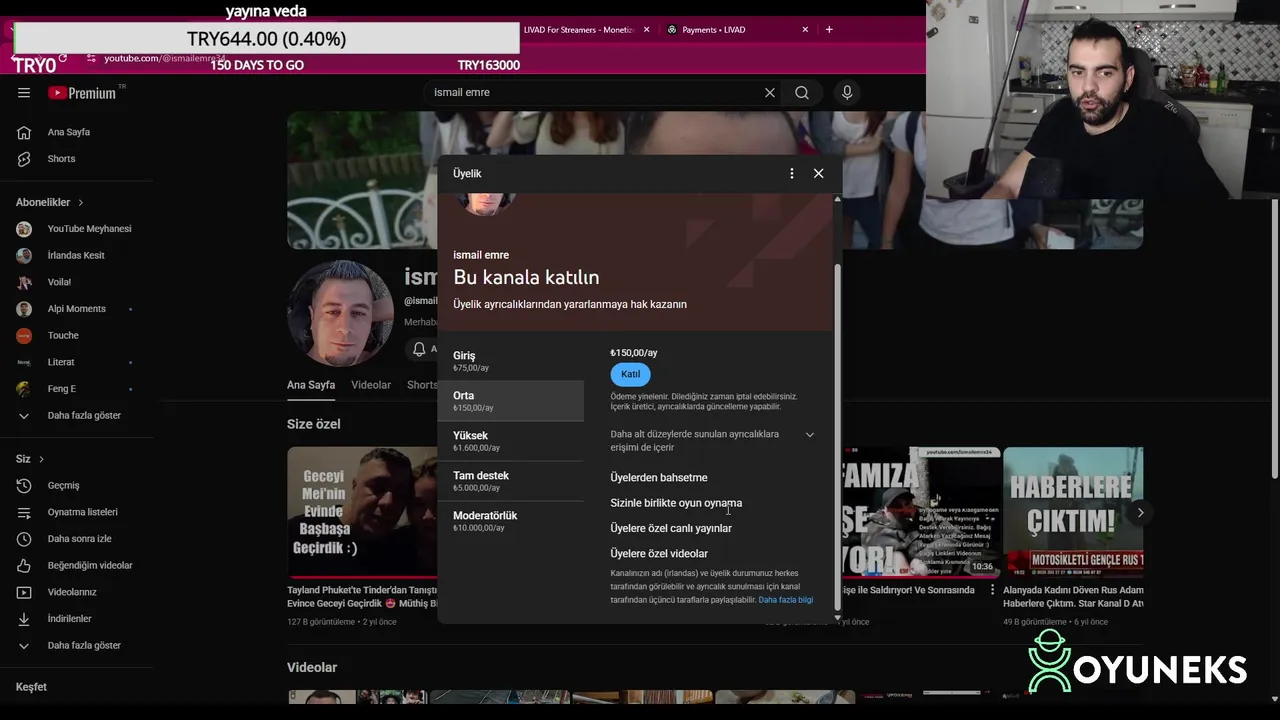This screenshot has width=1280, height=720.
Task: Switch to the channel Ana Sayfa tab
Action: (311, 385)
